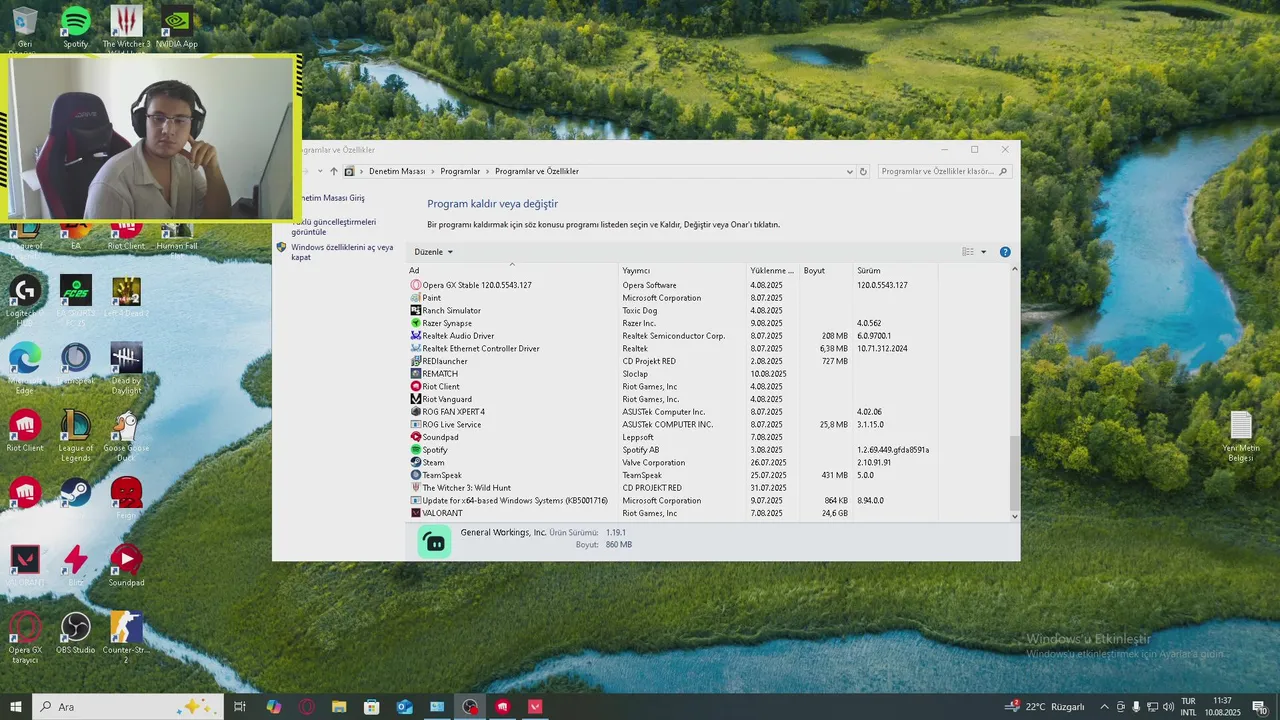
Task: Open Dead by Daylight desktop icon
Action: coord(126,368)
